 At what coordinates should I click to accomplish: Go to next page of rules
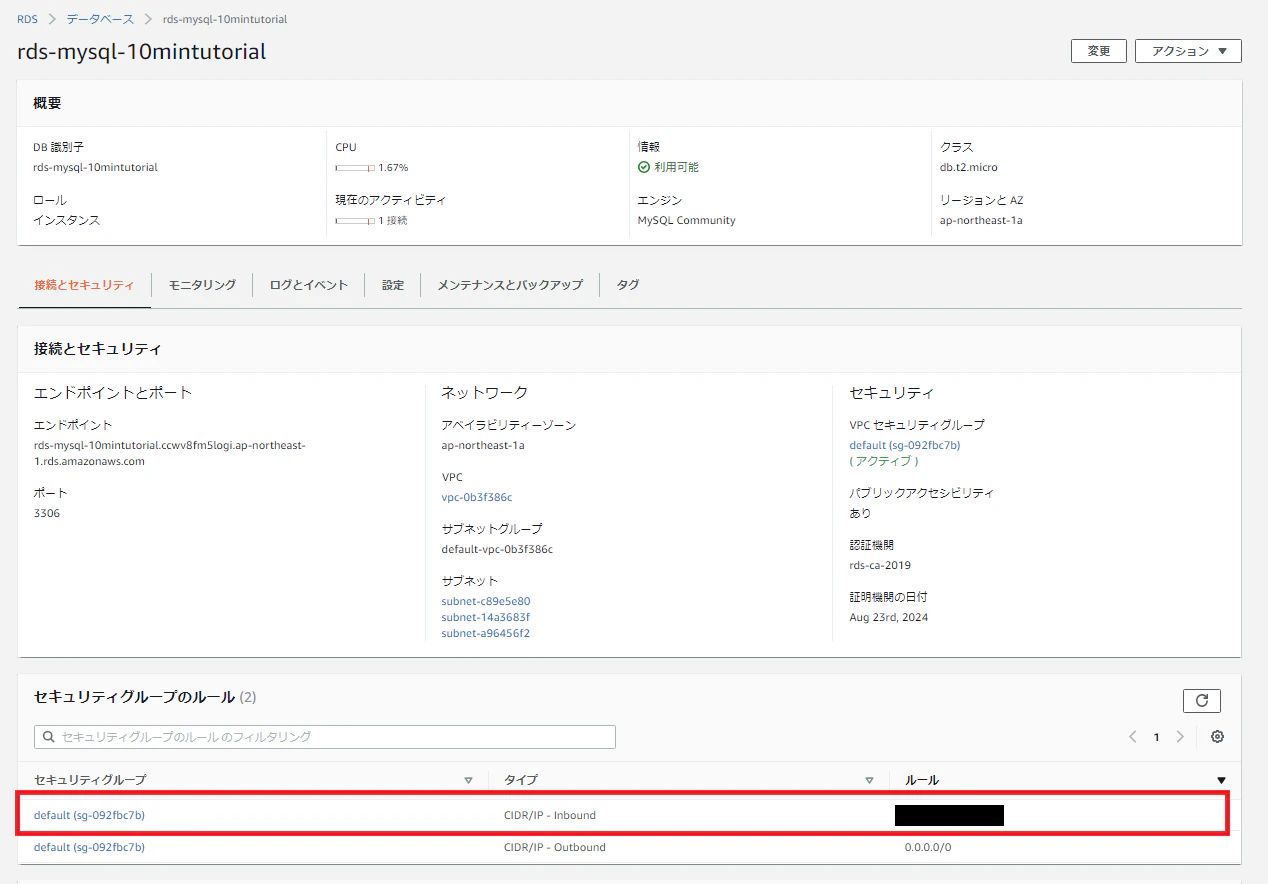(x=1180, y=737)
